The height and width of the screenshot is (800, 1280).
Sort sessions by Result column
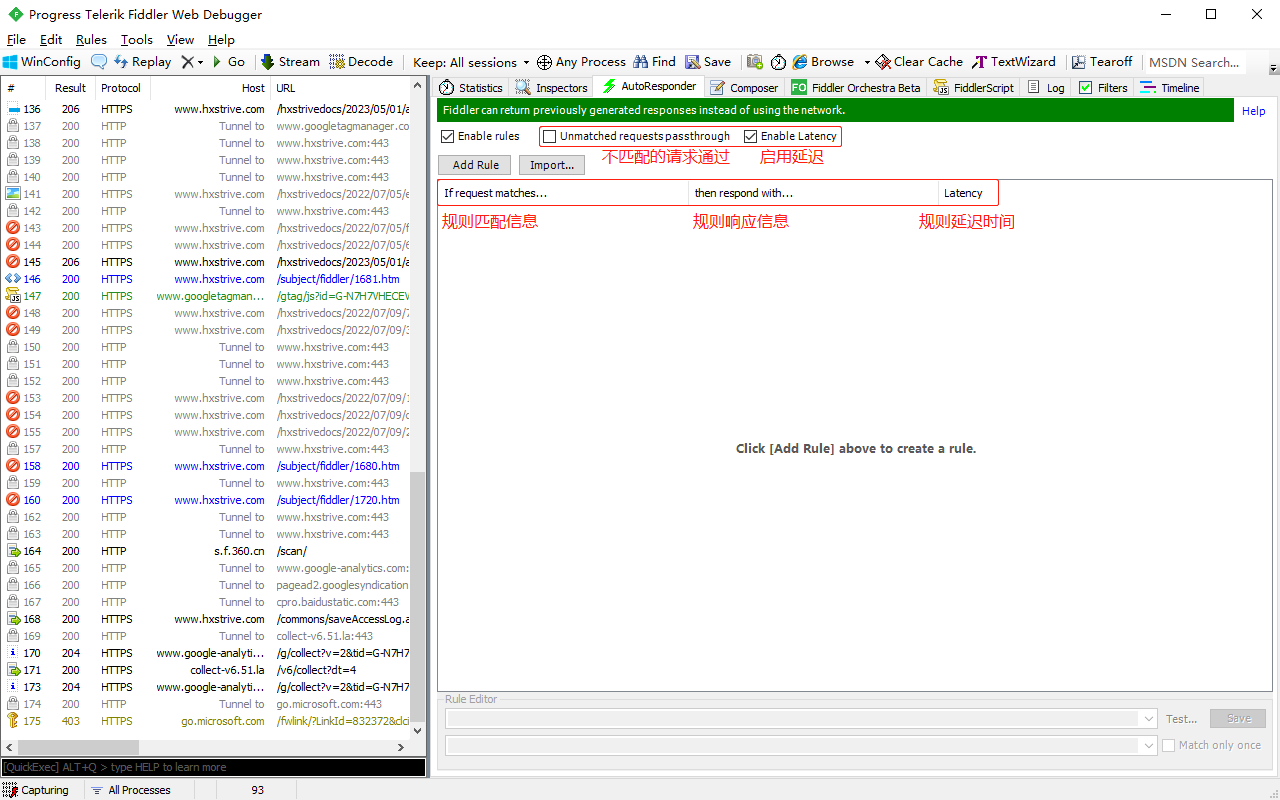71,88
